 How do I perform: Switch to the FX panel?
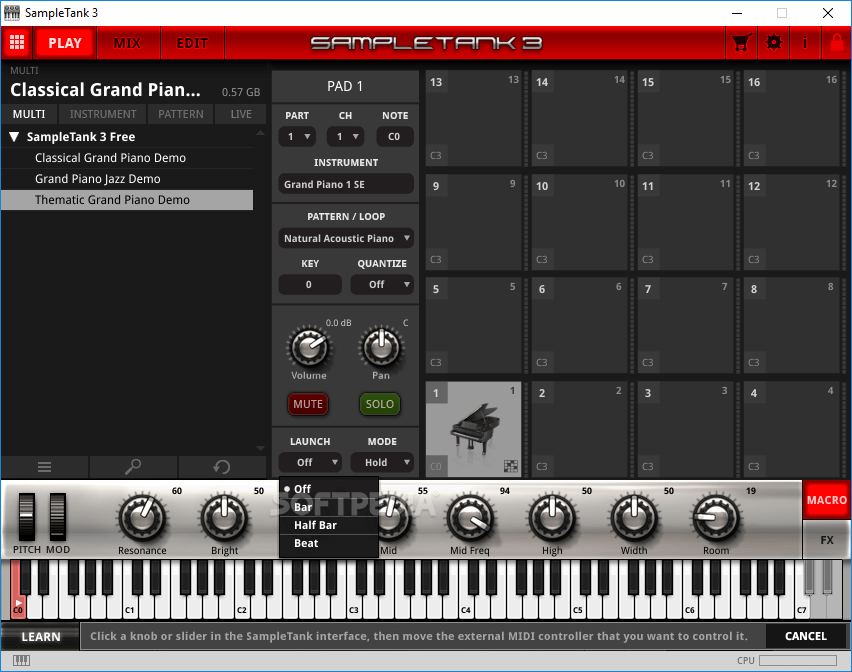coord(826,541)
